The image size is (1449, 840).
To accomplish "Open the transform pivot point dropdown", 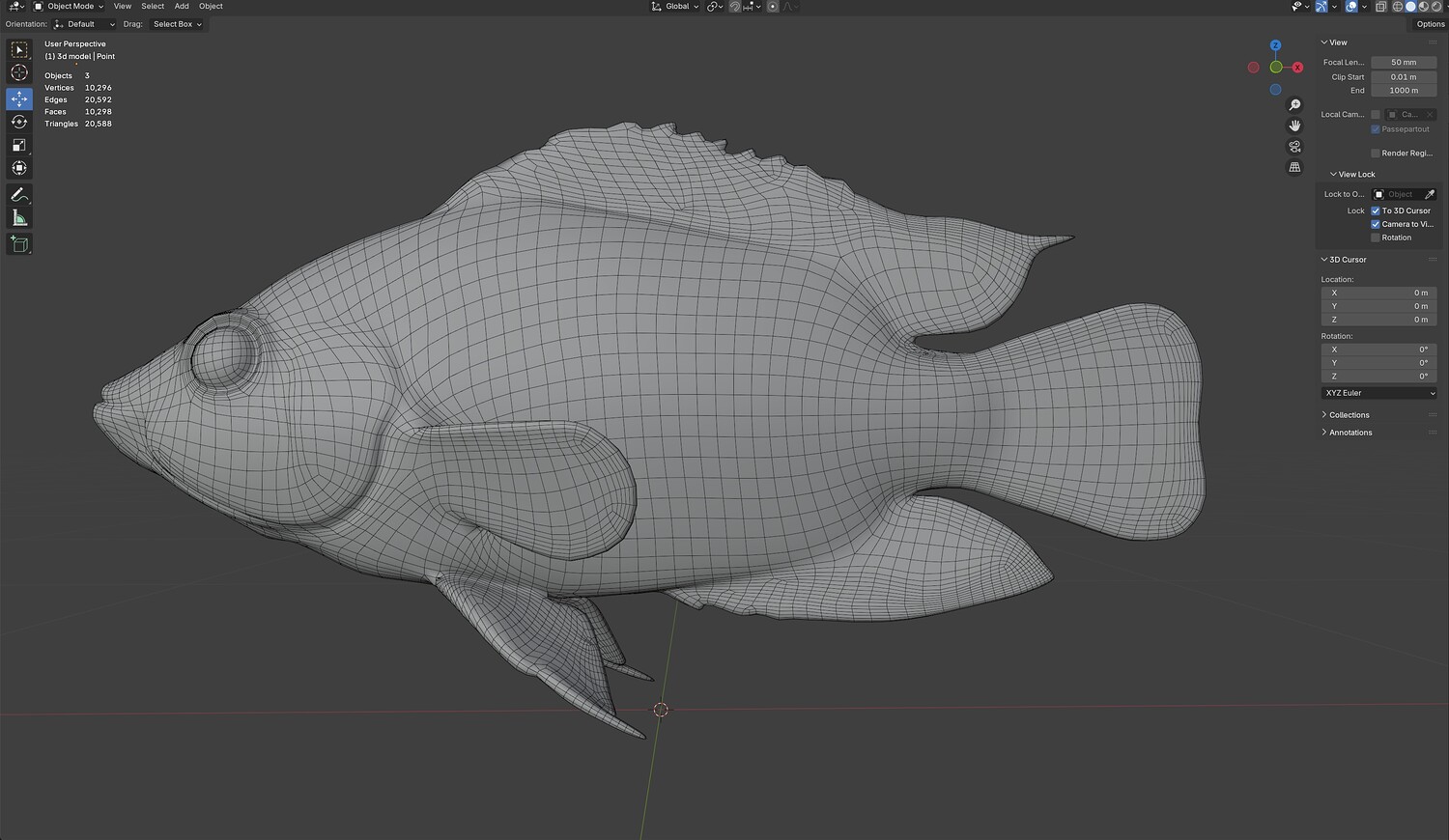I will [x=715, y=7].
